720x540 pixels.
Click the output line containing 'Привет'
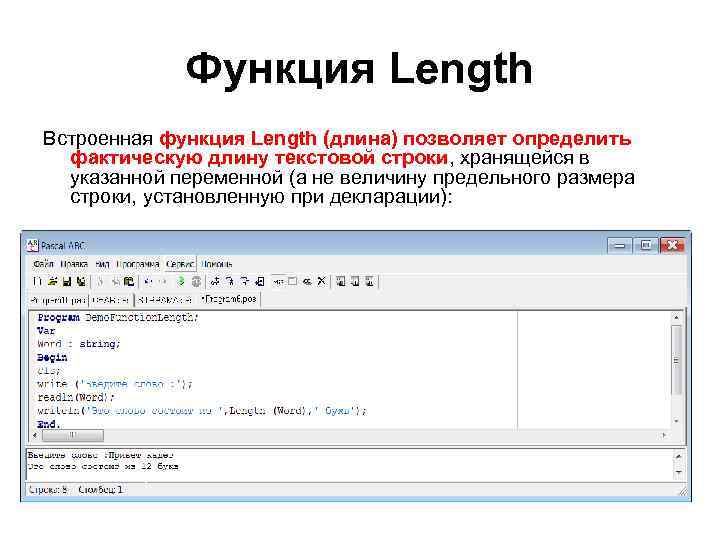101,456
